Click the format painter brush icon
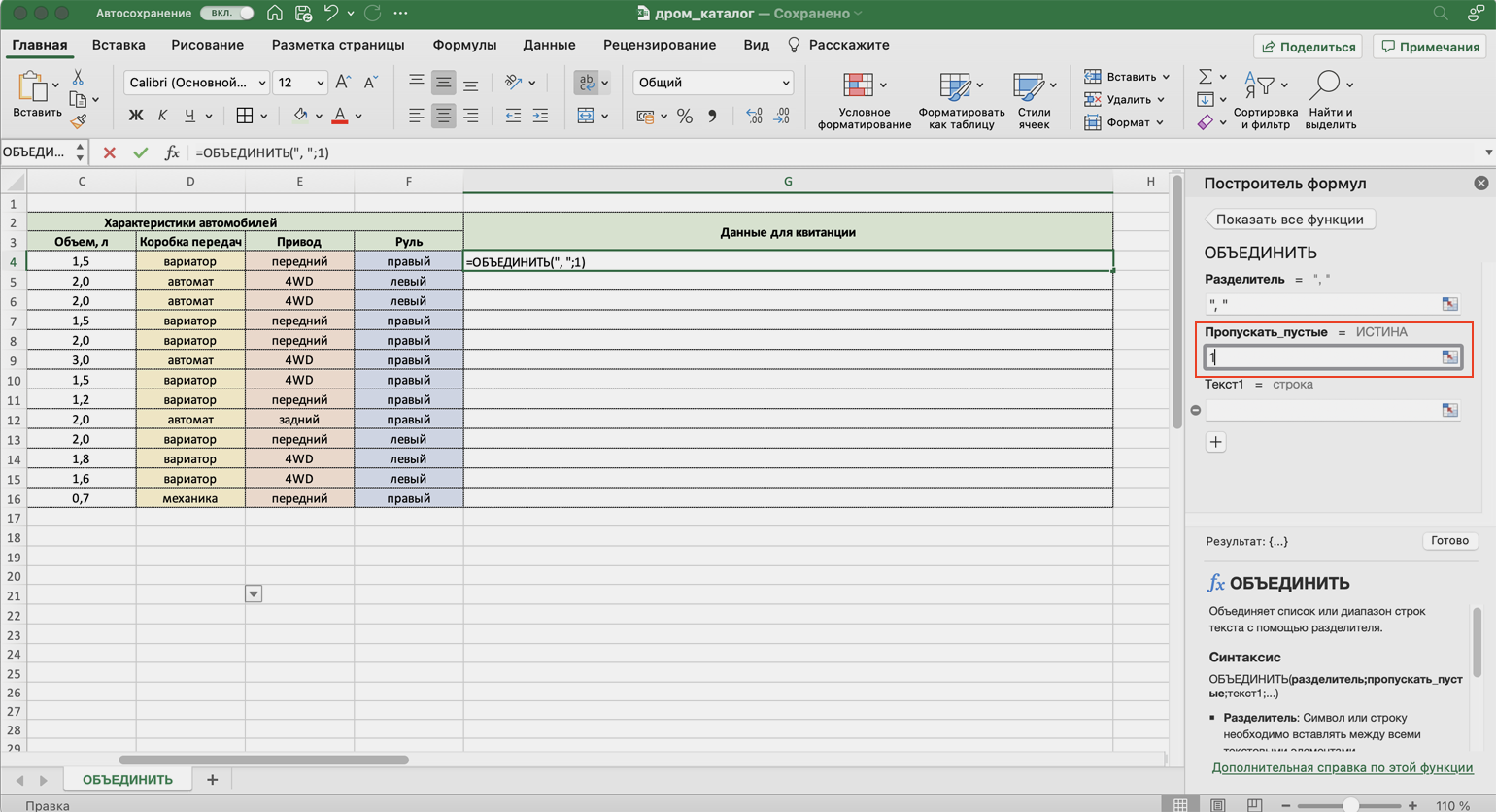 79,121
